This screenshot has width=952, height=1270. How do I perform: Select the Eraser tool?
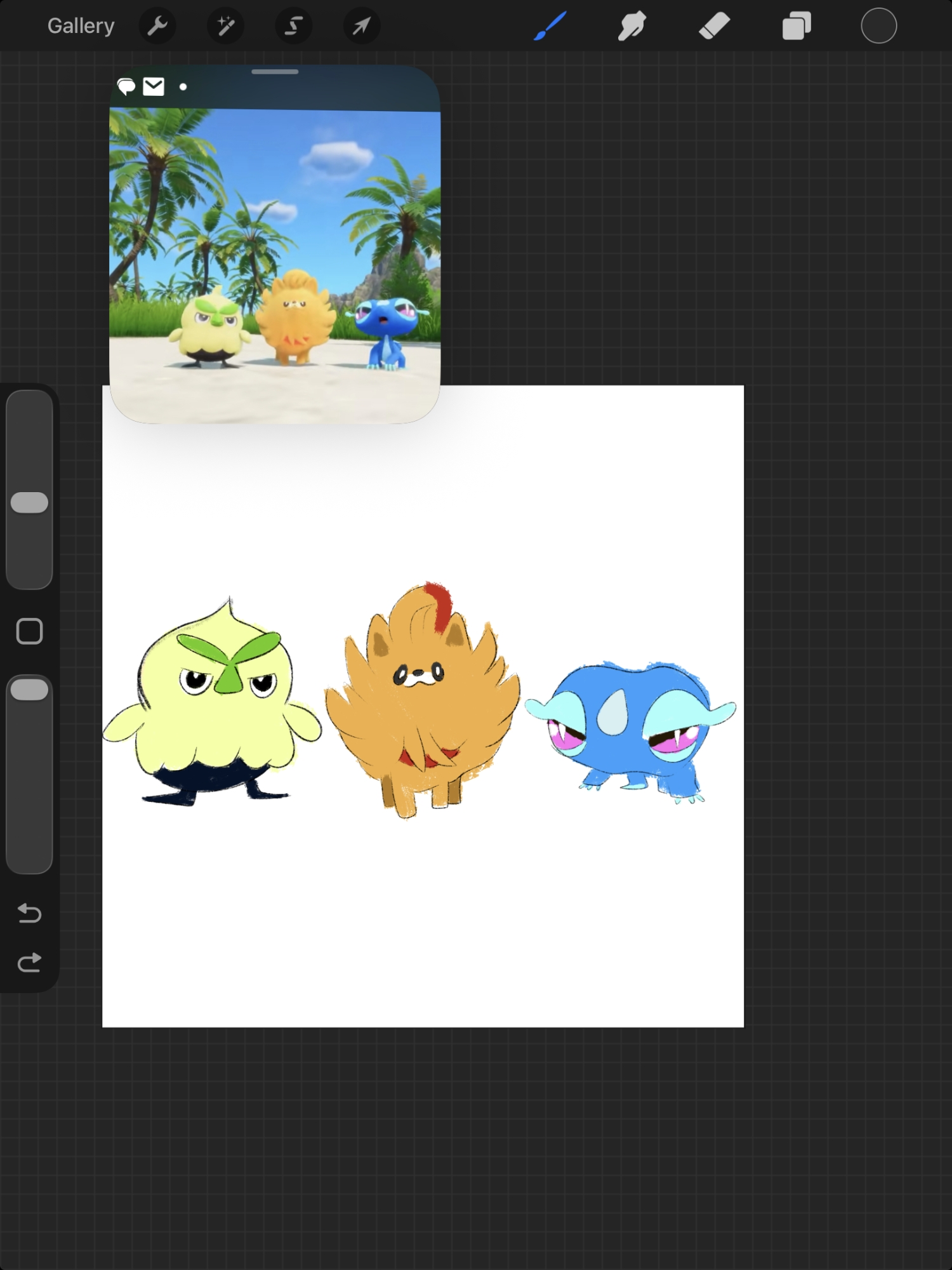714,26
